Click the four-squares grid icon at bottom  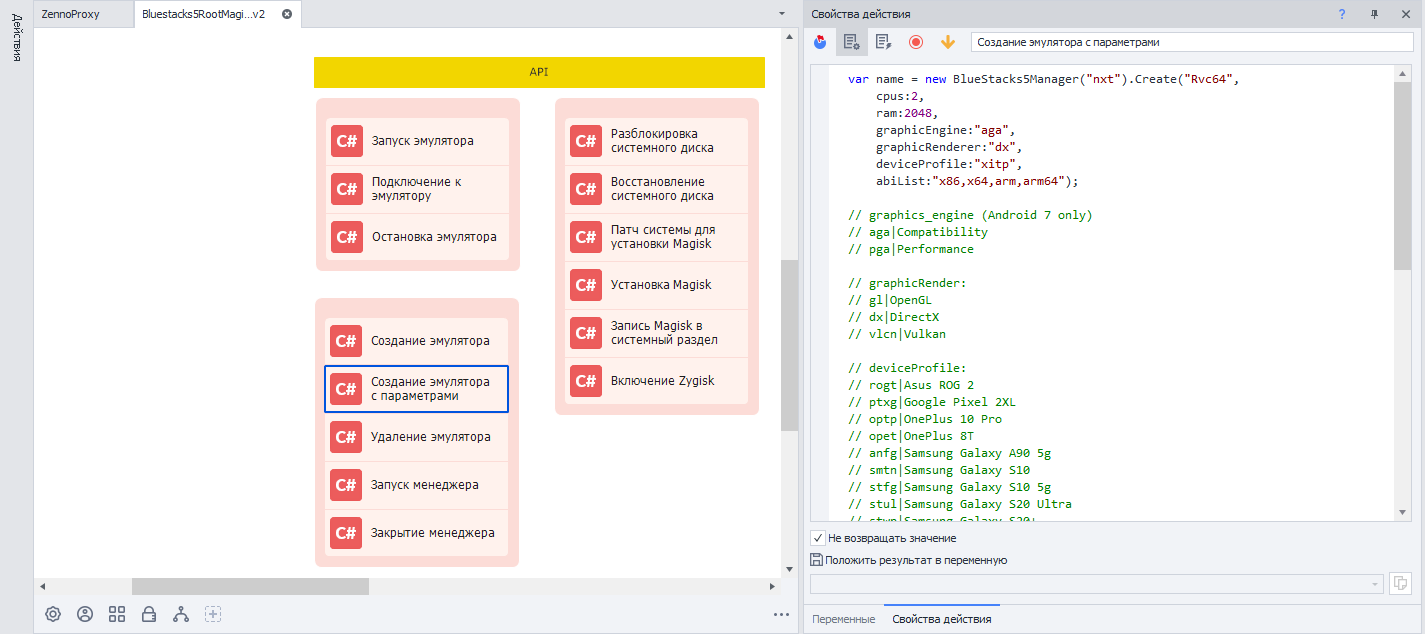[117, 614]
